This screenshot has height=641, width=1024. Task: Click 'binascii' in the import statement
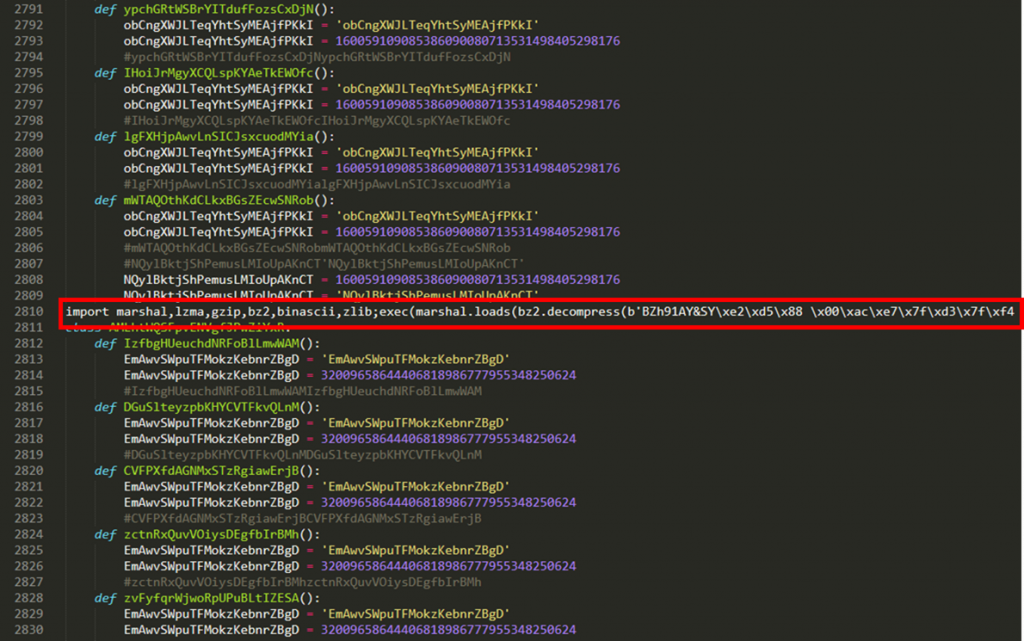302,312
